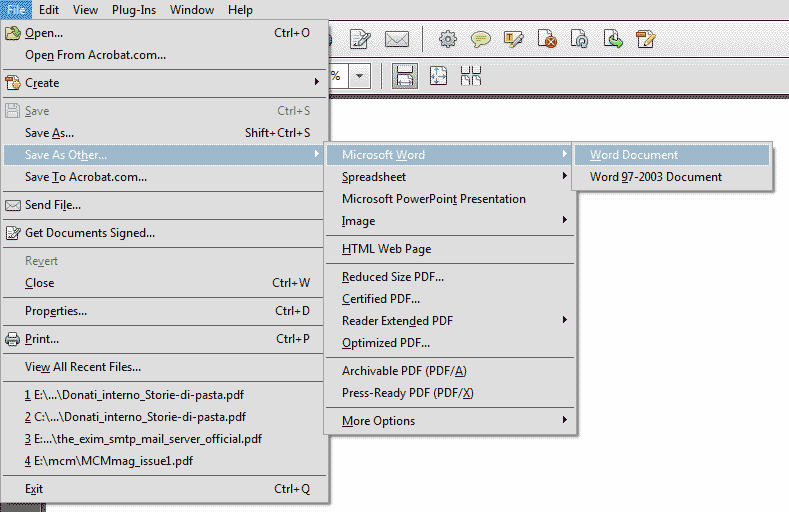Choose Print... menu entry
This screenshot has height=512, width=789.
[164, 339]
